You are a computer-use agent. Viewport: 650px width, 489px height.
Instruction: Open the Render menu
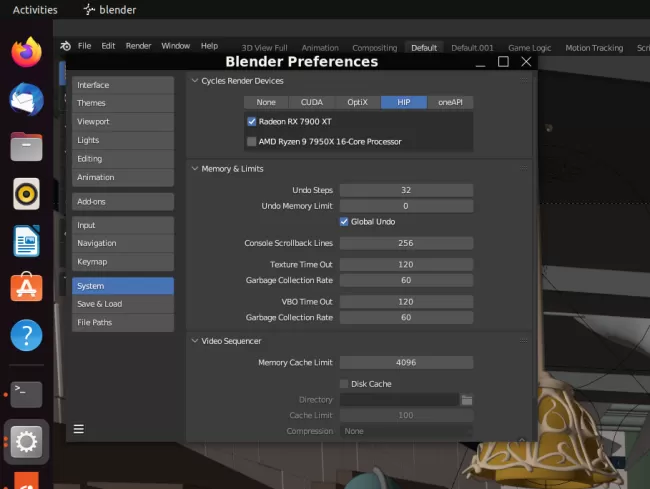138,46
